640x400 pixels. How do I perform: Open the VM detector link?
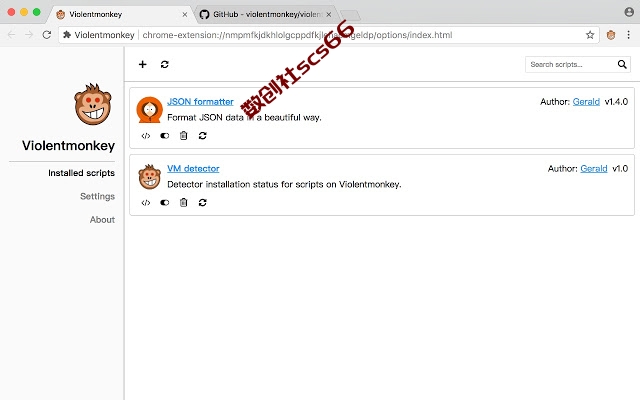(x=193, y=169)
